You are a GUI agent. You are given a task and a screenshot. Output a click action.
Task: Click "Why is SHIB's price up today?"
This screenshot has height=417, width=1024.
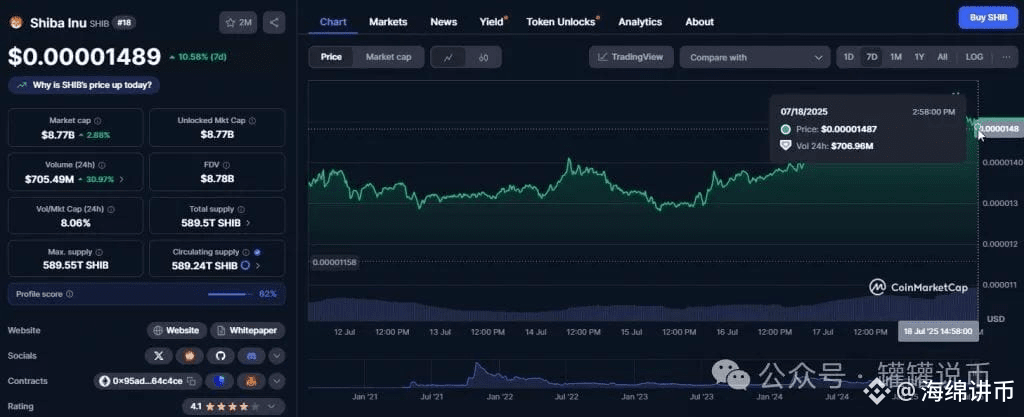click(84, 85)
